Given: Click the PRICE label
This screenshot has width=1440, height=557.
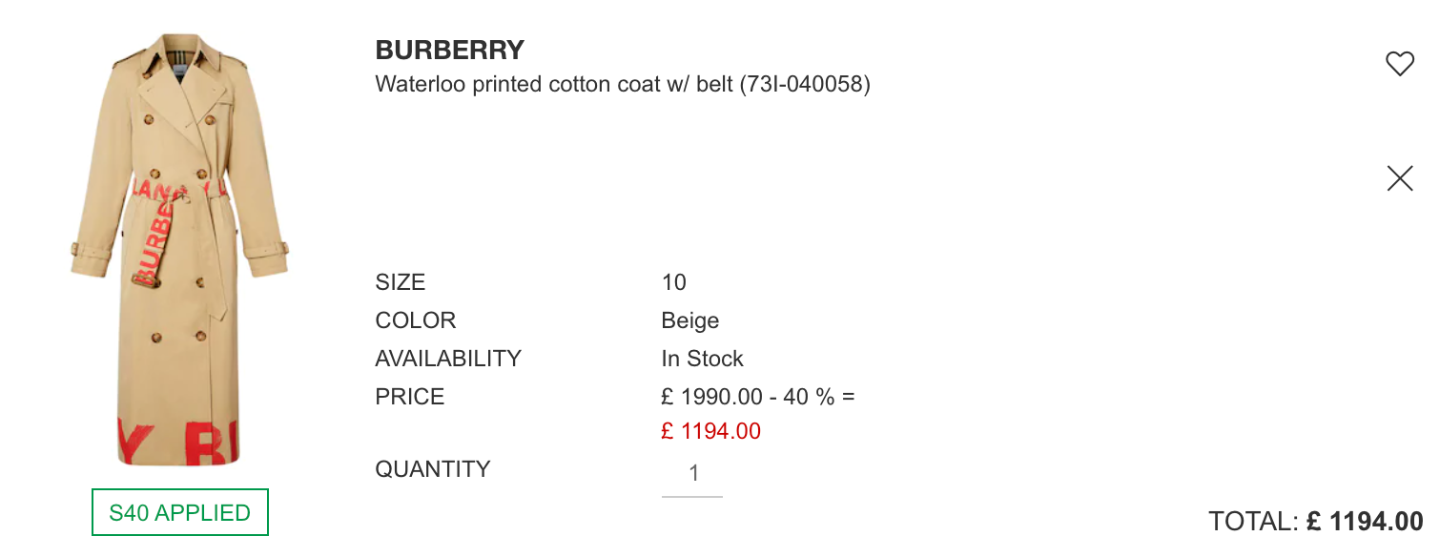Looking at the screenshot, I should click(x=409, y=397).
